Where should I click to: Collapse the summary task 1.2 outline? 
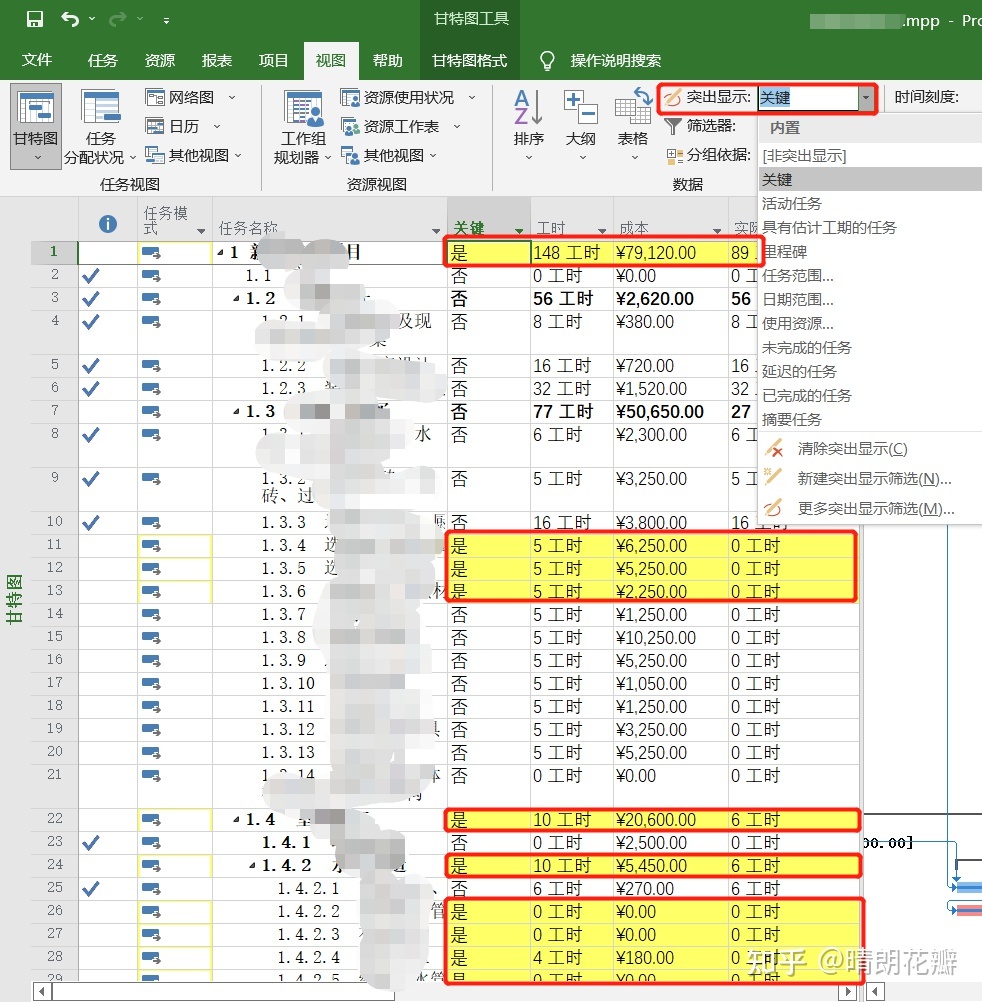point(236,299)
